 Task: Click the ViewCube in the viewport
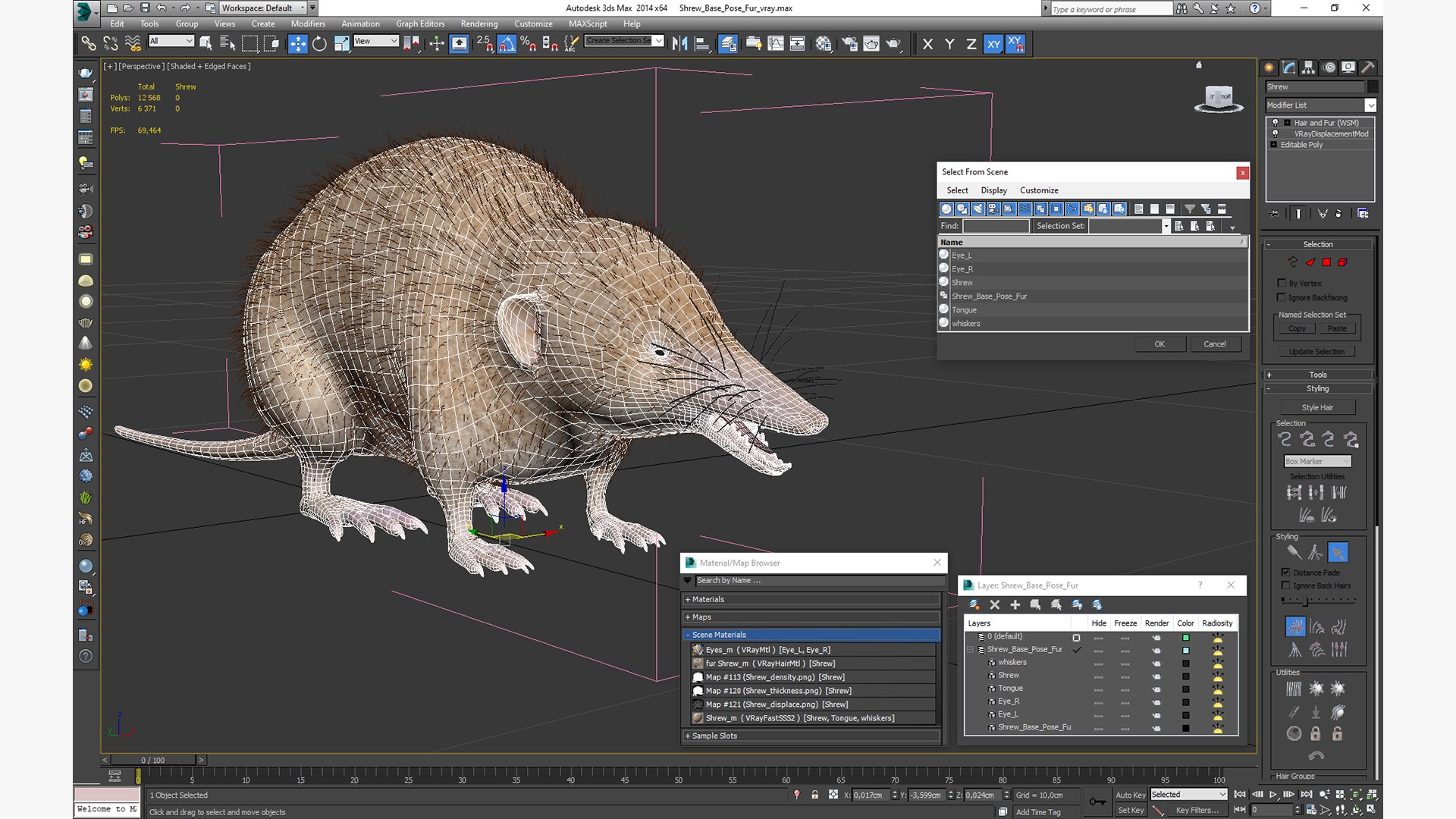point(1219,98)
